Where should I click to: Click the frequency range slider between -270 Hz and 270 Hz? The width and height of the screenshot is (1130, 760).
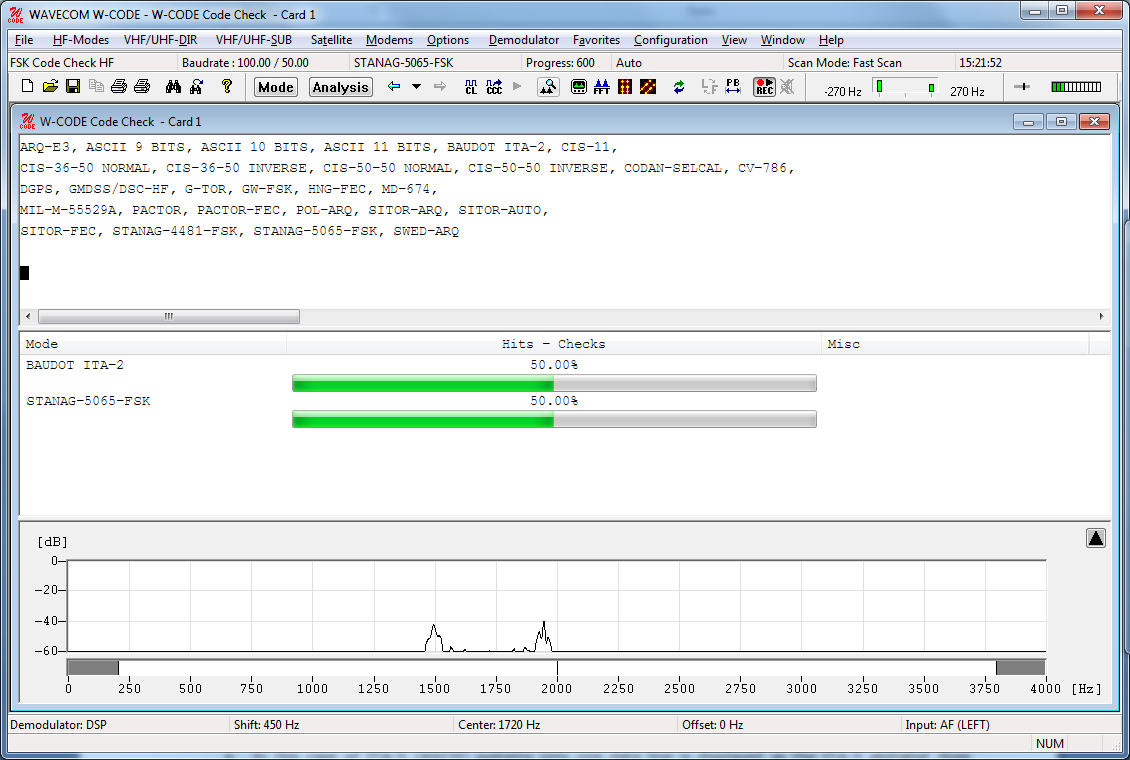tap(905, 87)
